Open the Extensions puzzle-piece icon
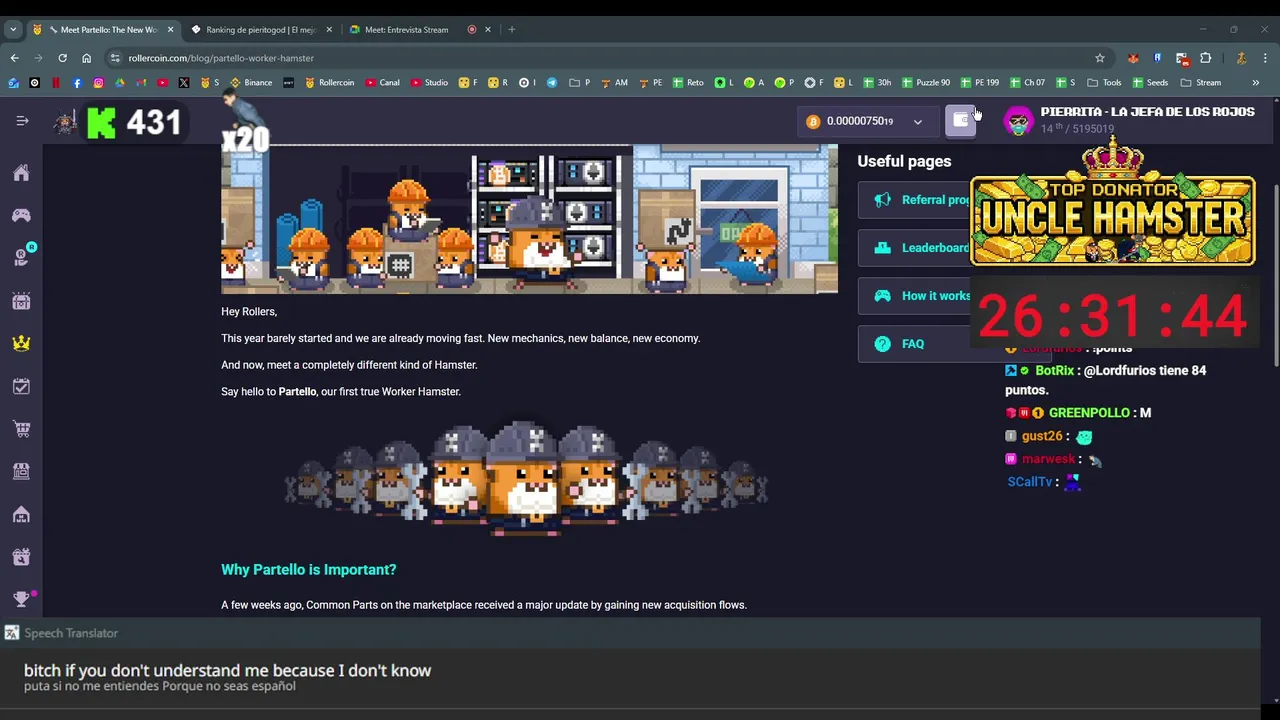The width and height of the screenshot is (1280, 720). click(1205, 58)
